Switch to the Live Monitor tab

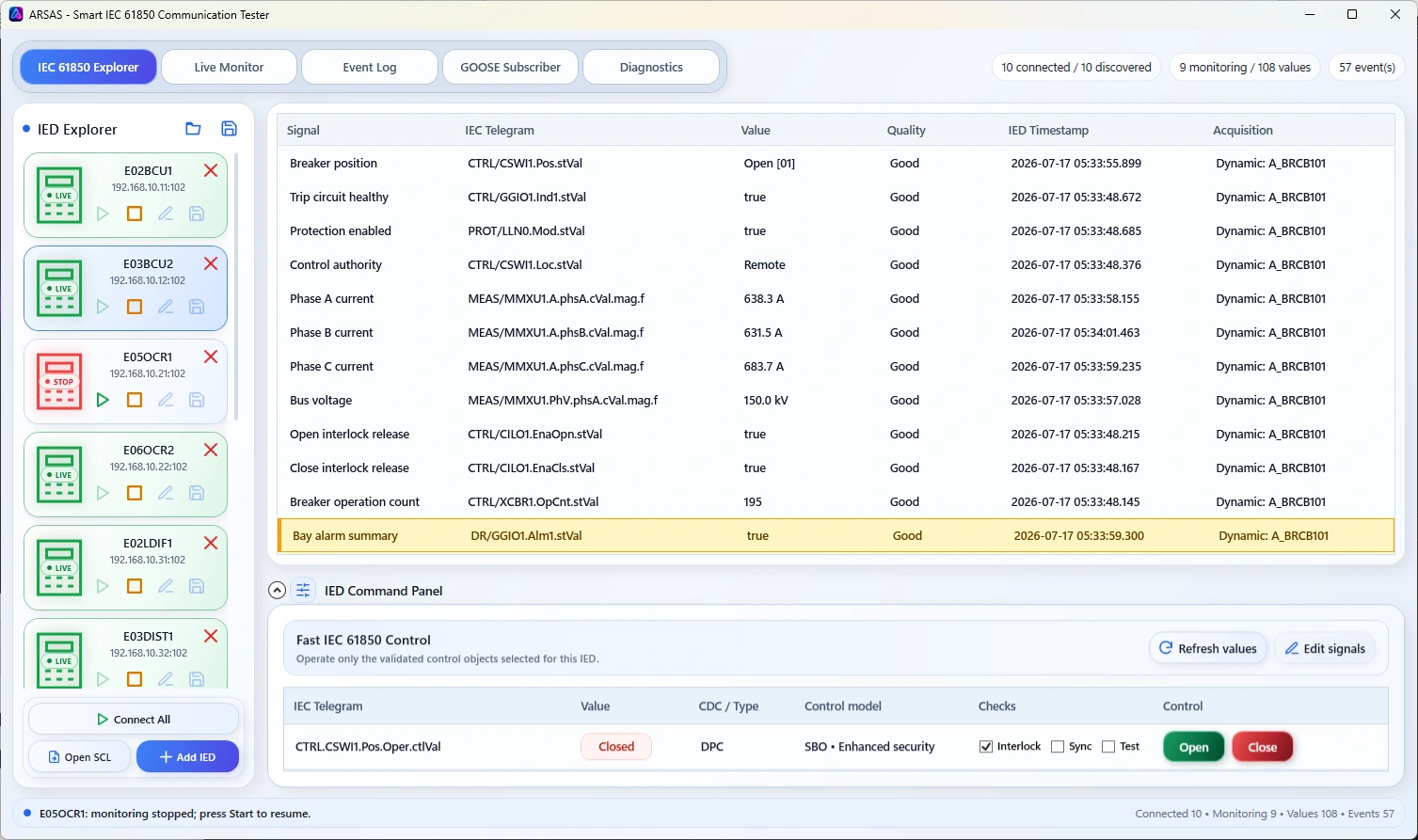click(229, 67)
